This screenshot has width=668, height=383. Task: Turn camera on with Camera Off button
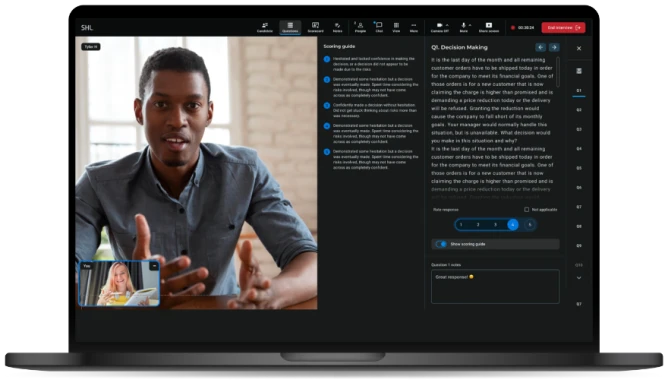tap(439, 28)
